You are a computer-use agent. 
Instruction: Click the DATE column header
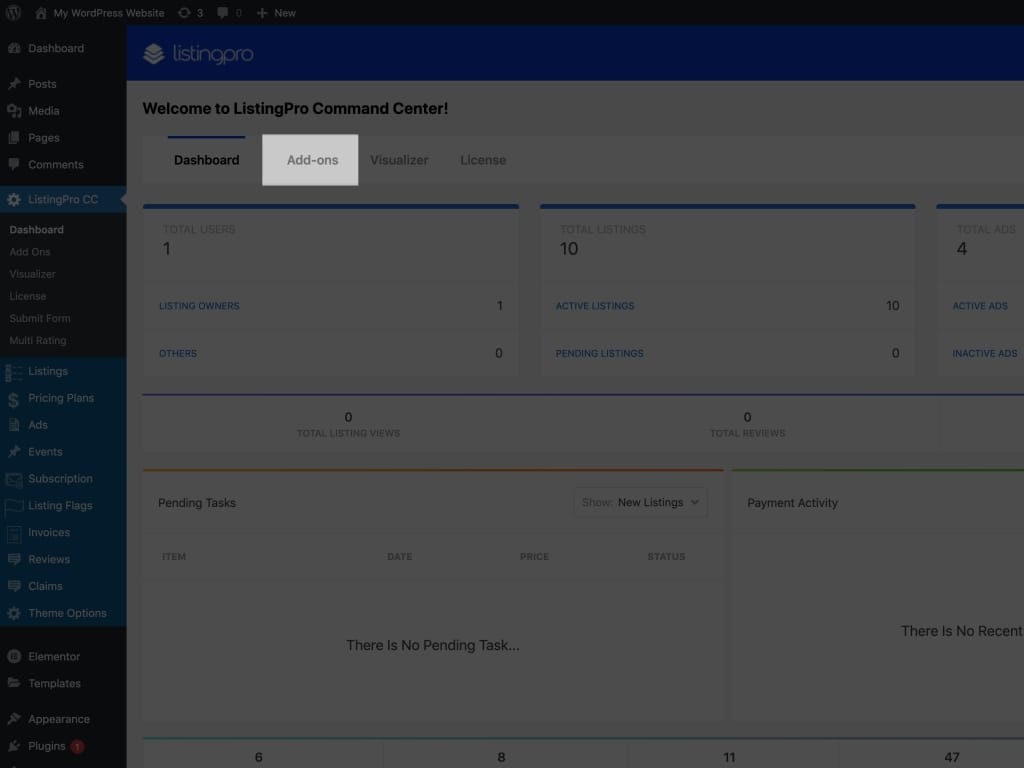(400, 556)
